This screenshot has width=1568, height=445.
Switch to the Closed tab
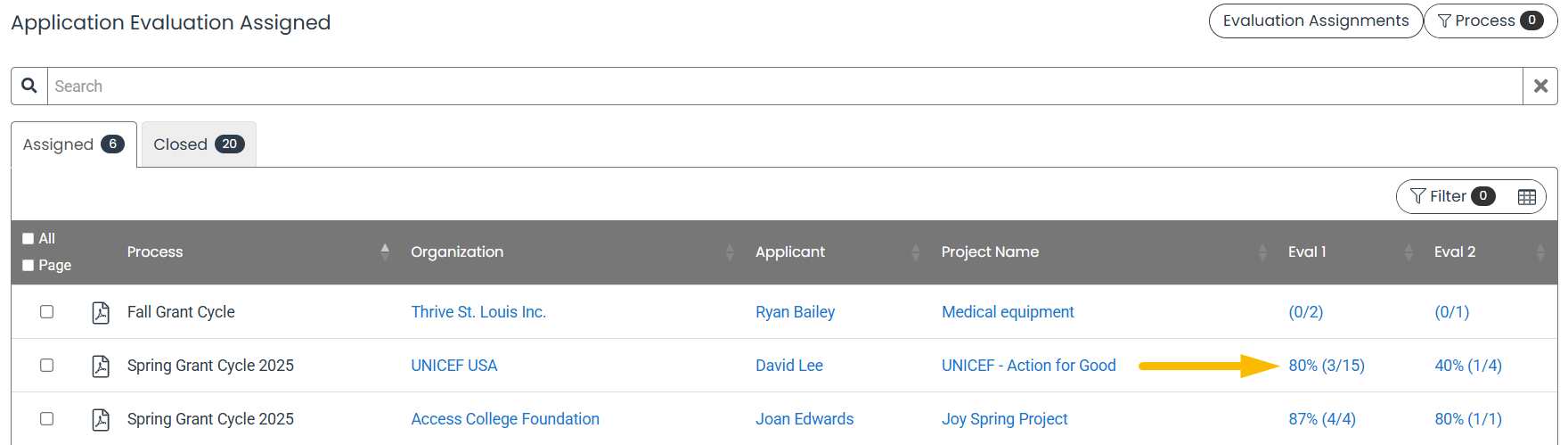coord(199,144)
